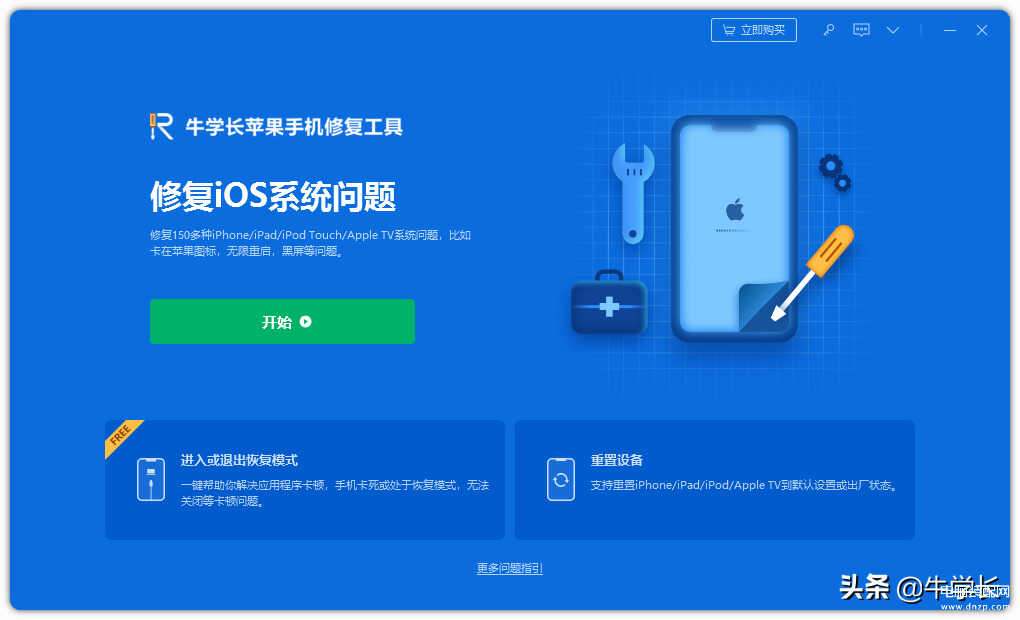Screen dimensions: 1020x620
Task: Open 重置设备 card title
Action: (617, 460)
